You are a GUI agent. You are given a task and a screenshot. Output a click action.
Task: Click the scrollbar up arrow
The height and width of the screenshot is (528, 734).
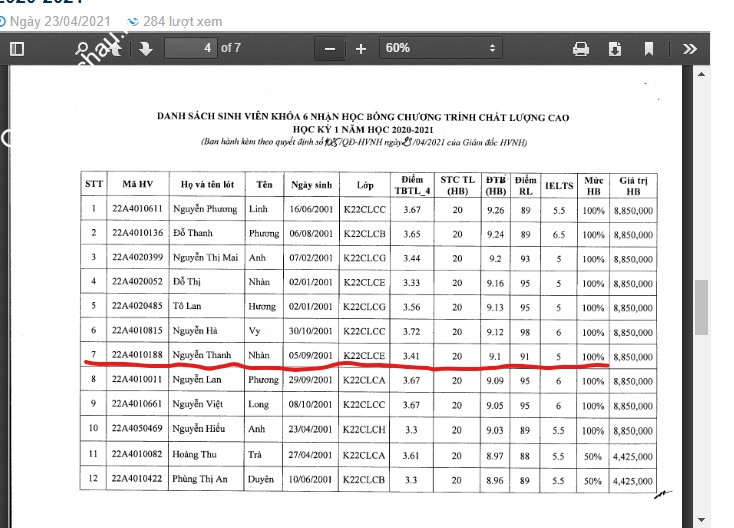(x=701, y=74)
